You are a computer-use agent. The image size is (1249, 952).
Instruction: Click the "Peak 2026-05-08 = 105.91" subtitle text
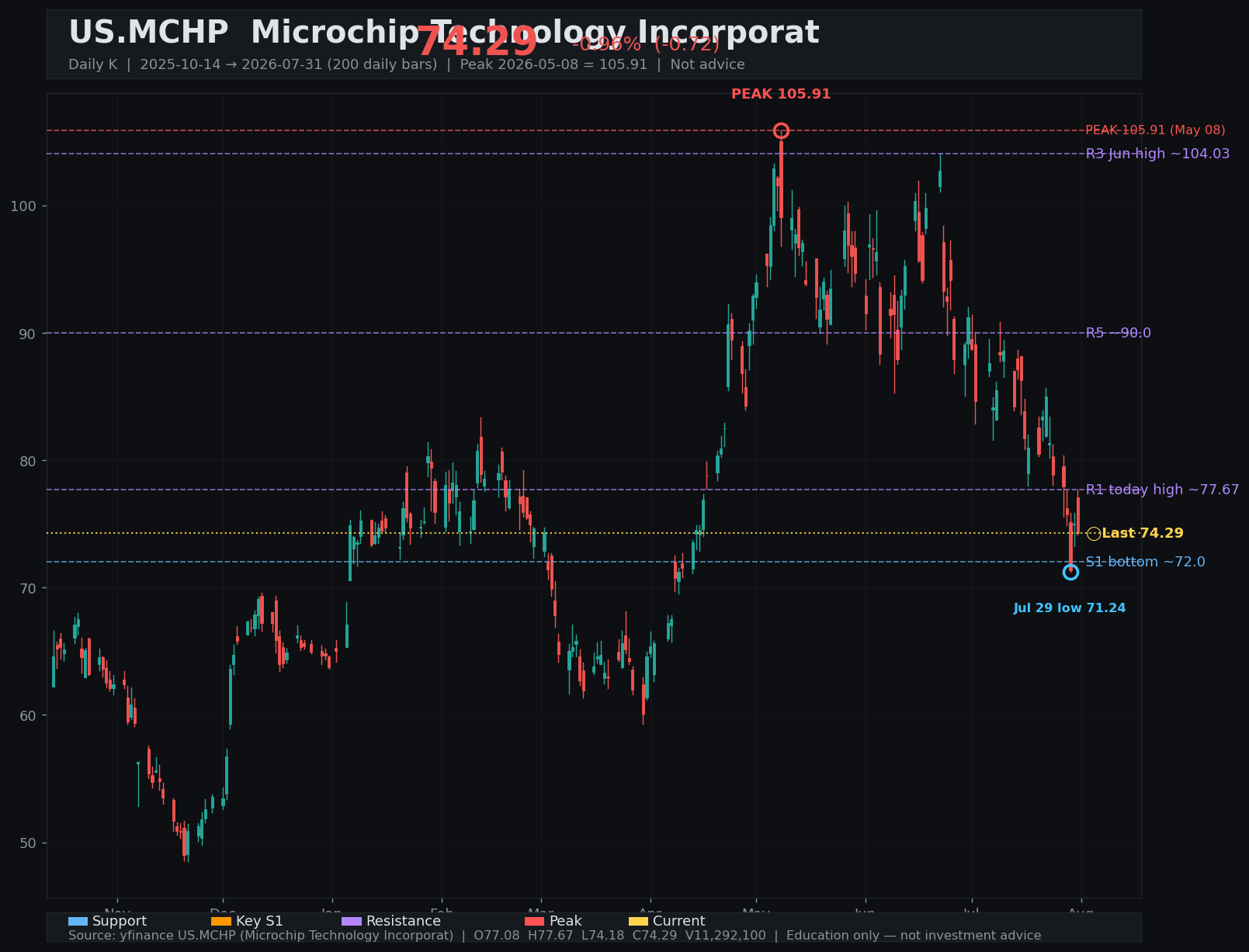pyautogui.click(x=553, y=64)
